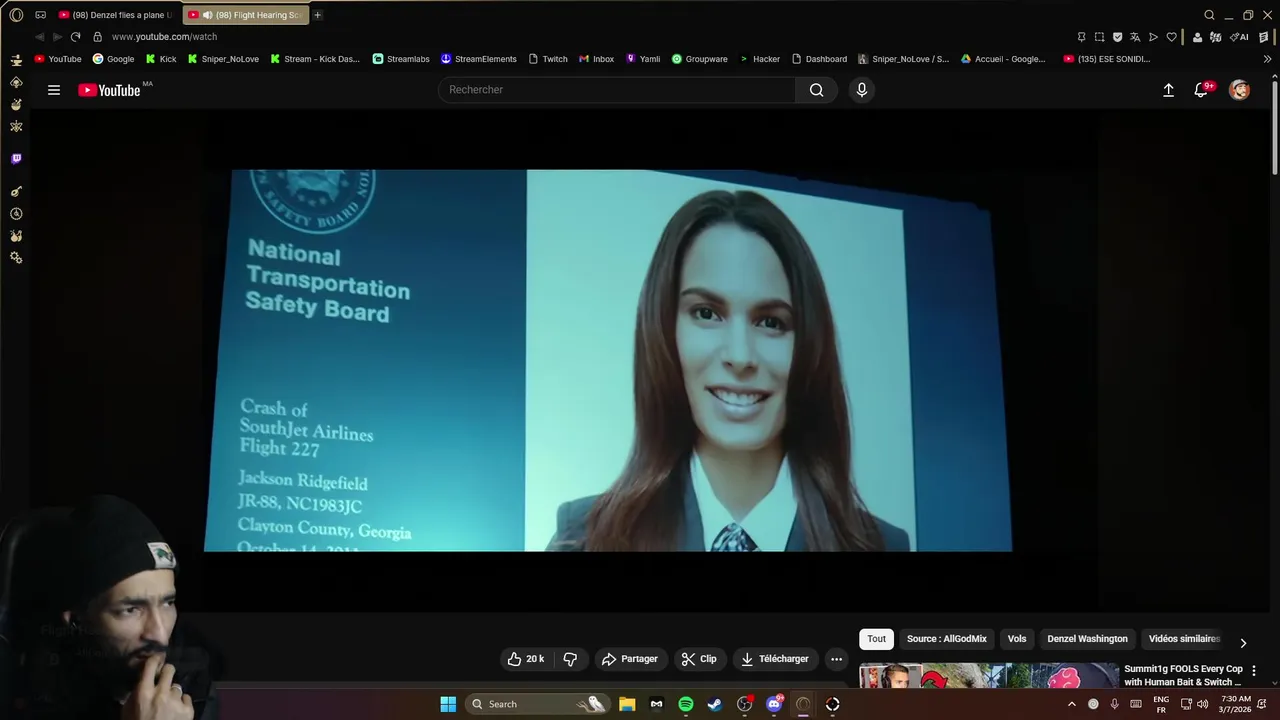Open the Kick bookmark

click(160, 59)
